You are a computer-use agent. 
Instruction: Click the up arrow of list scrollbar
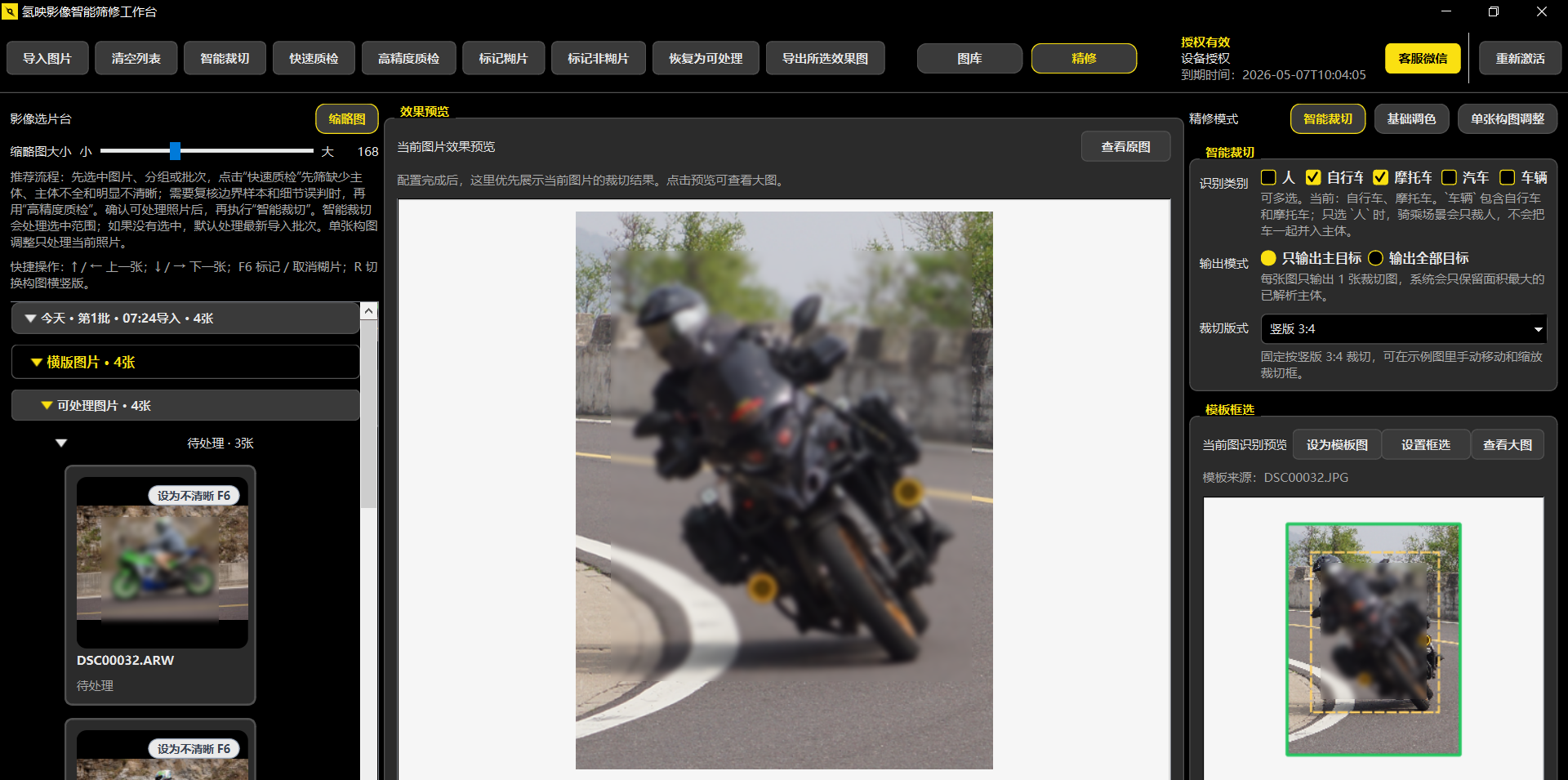(369, 311)
